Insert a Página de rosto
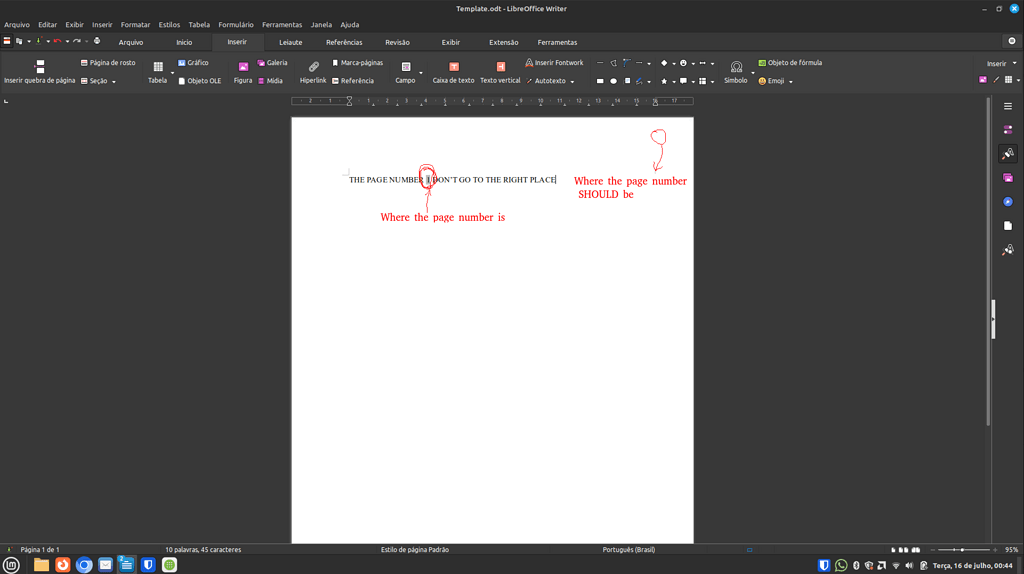 pyautogui.click(x=108, y=63)
